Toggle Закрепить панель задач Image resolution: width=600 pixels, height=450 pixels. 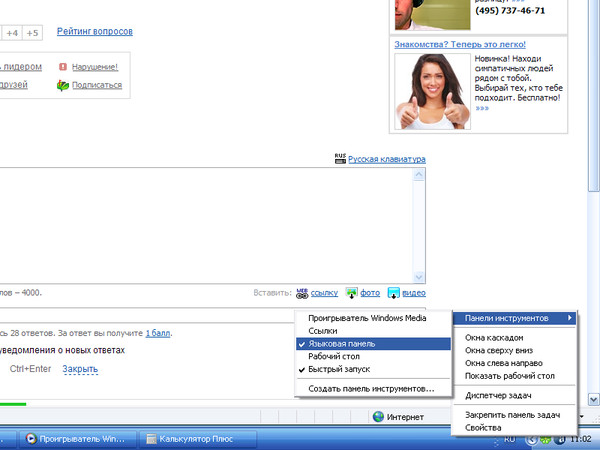[514, 415]
